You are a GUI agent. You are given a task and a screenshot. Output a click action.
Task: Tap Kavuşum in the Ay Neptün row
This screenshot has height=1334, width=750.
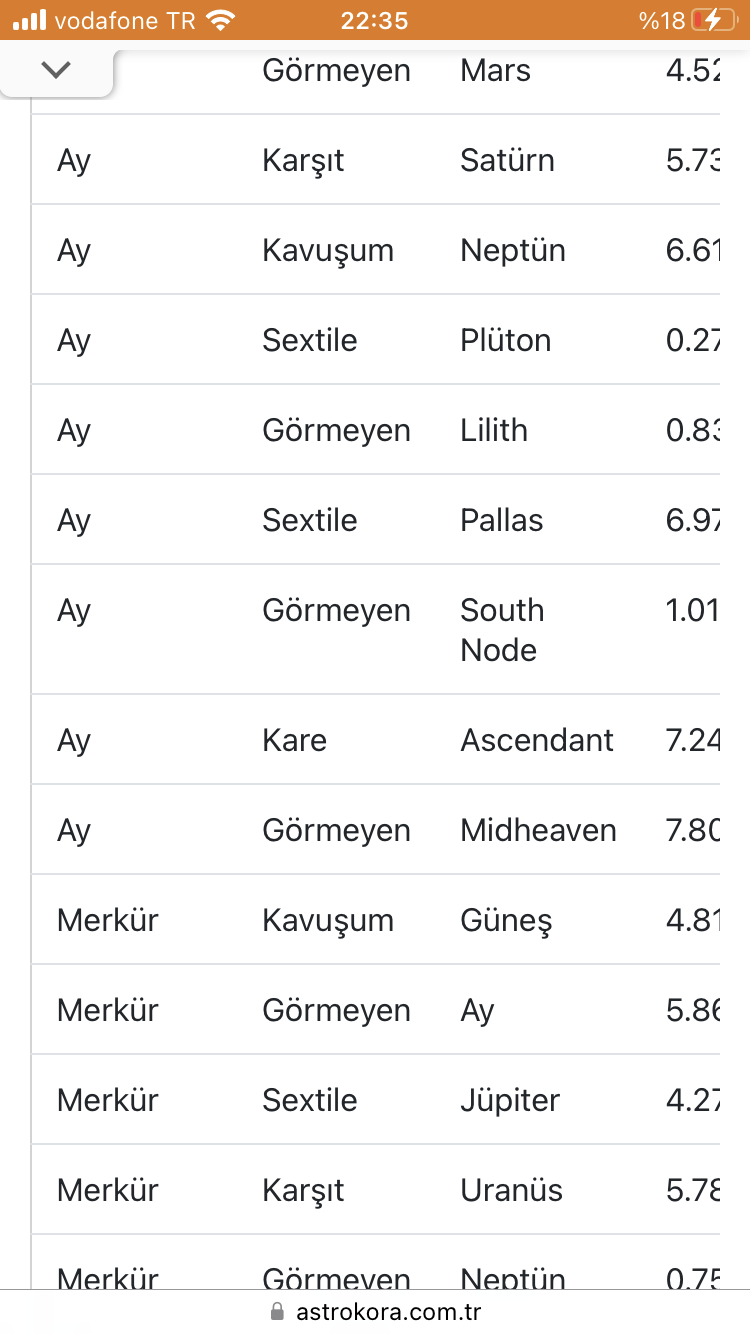point(328,250)
